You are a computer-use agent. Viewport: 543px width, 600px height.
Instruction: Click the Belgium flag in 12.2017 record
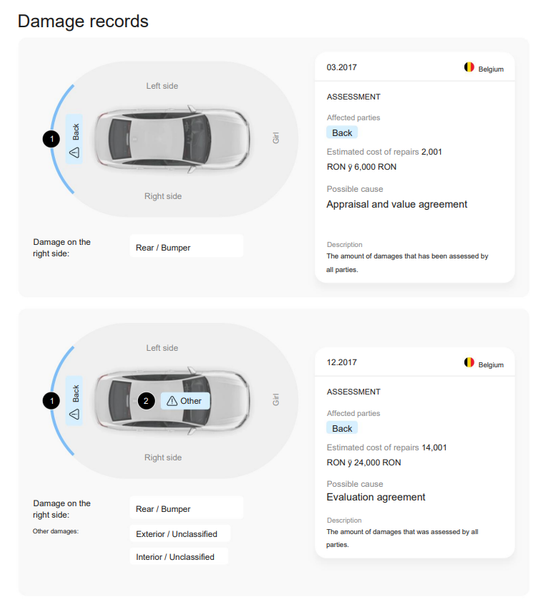click(x=469, y=362)
